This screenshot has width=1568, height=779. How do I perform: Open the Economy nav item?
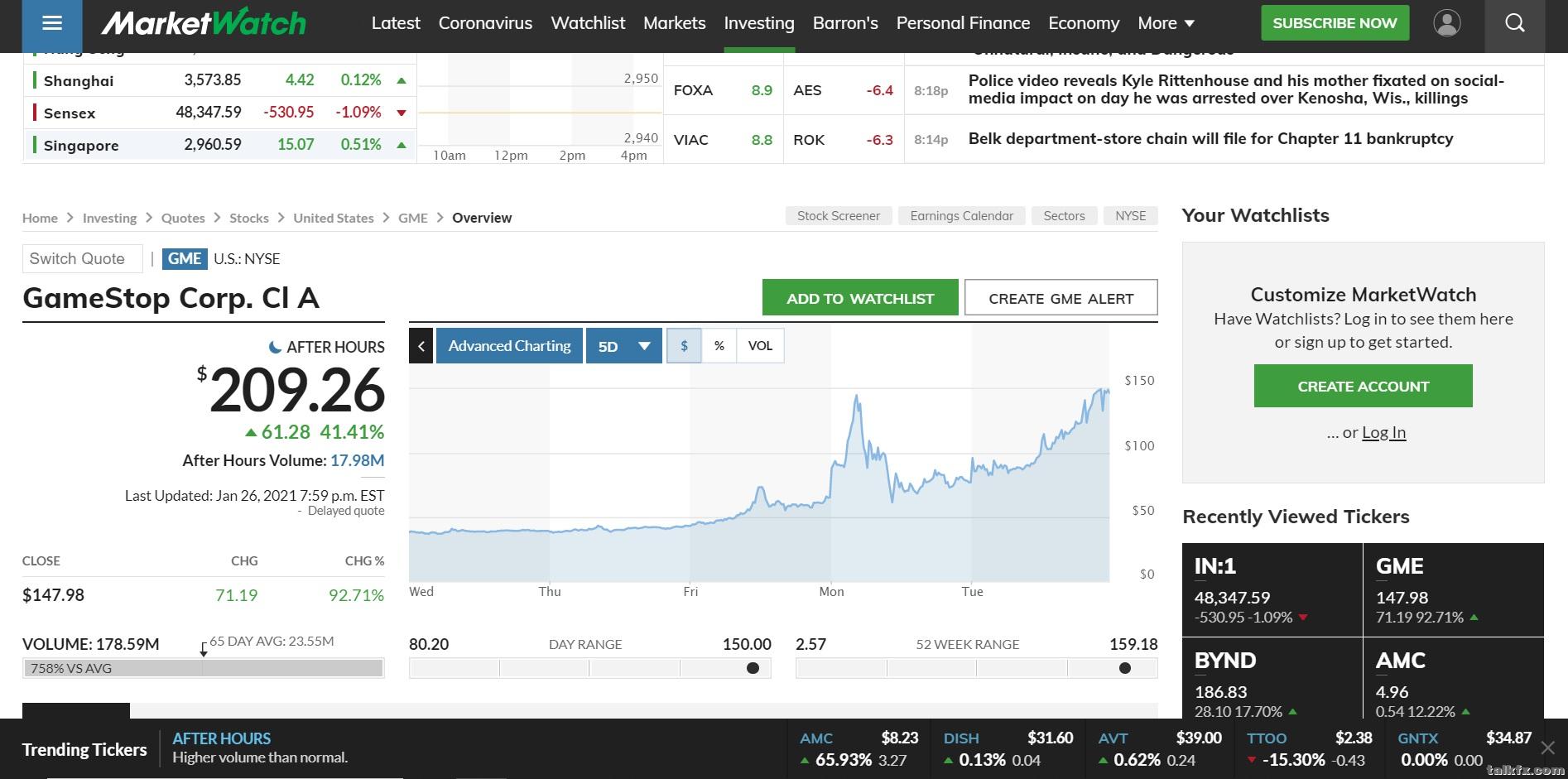(1084, 23)
